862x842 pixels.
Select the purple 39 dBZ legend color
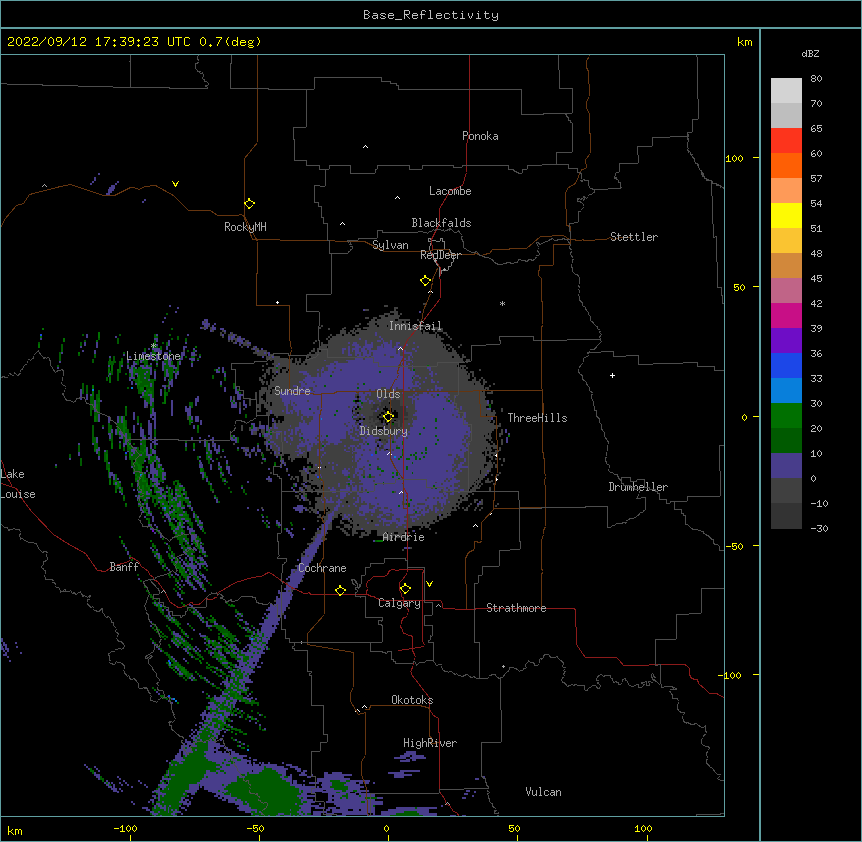pos(786,341)
